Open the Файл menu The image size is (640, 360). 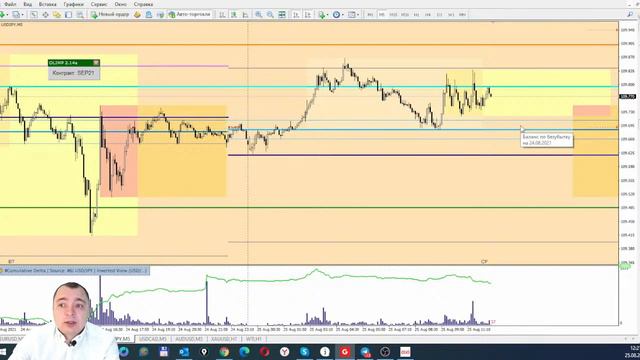(10, 4)
